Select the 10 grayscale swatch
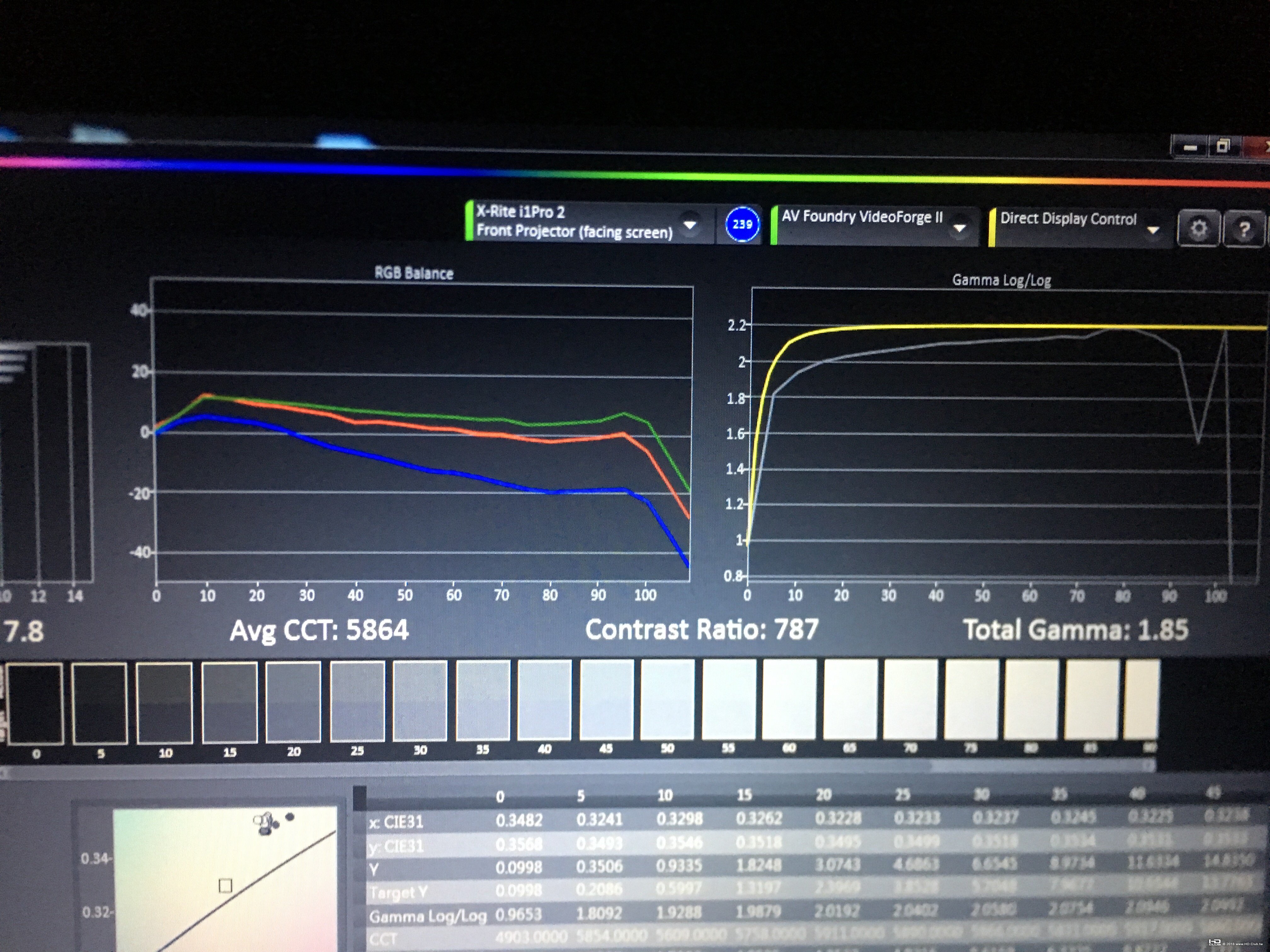Viewport: 1270px width, 952px height. coord(164,702)
